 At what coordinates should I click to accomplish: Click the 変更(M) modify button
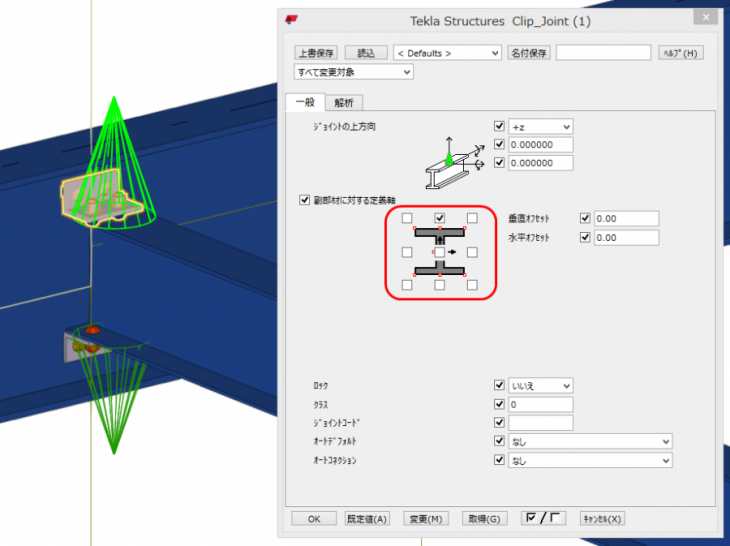click(426, 519)
